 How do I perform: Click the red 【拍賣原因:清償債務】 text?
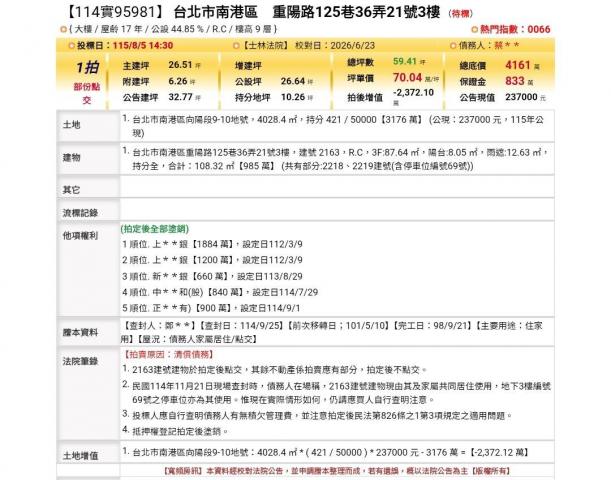[x=169, y=355]
